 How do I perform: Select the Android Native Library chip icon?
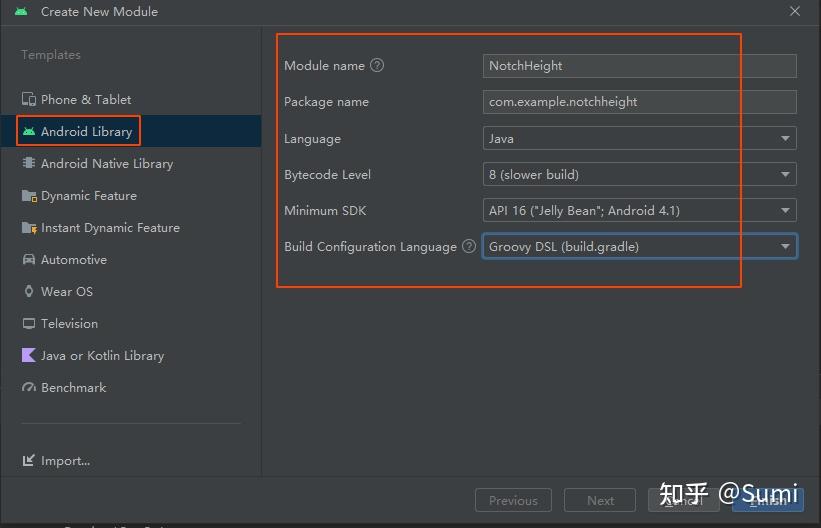pyautogui.click(x=29, y=163)
